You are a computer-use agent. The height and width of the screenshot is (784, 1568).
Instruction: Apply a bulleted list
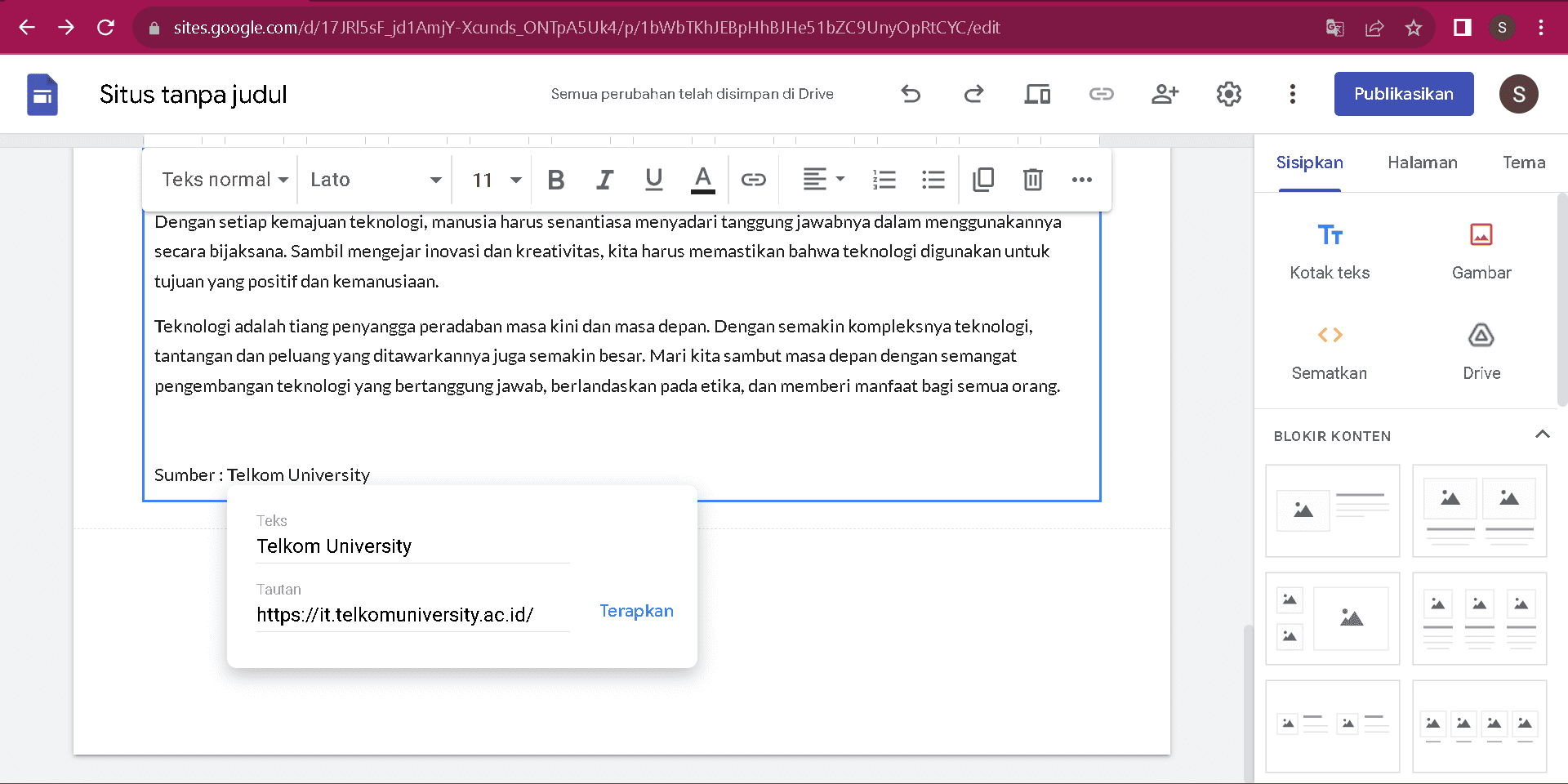pyautogui.click(x=933, y=180)
